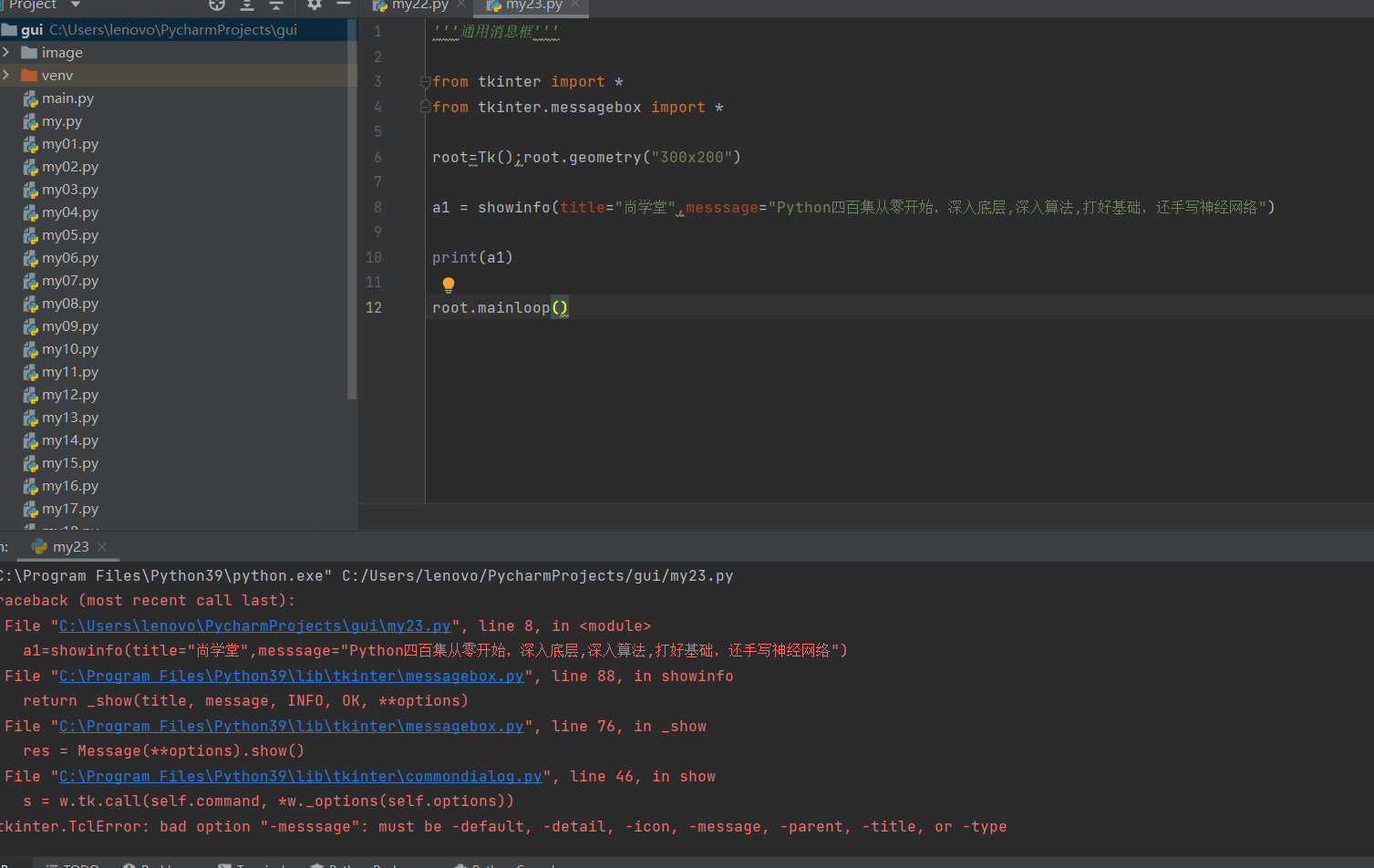Select the orange venv folder icon
Viewport: 1374px width, 868px height.
(29, 75)
